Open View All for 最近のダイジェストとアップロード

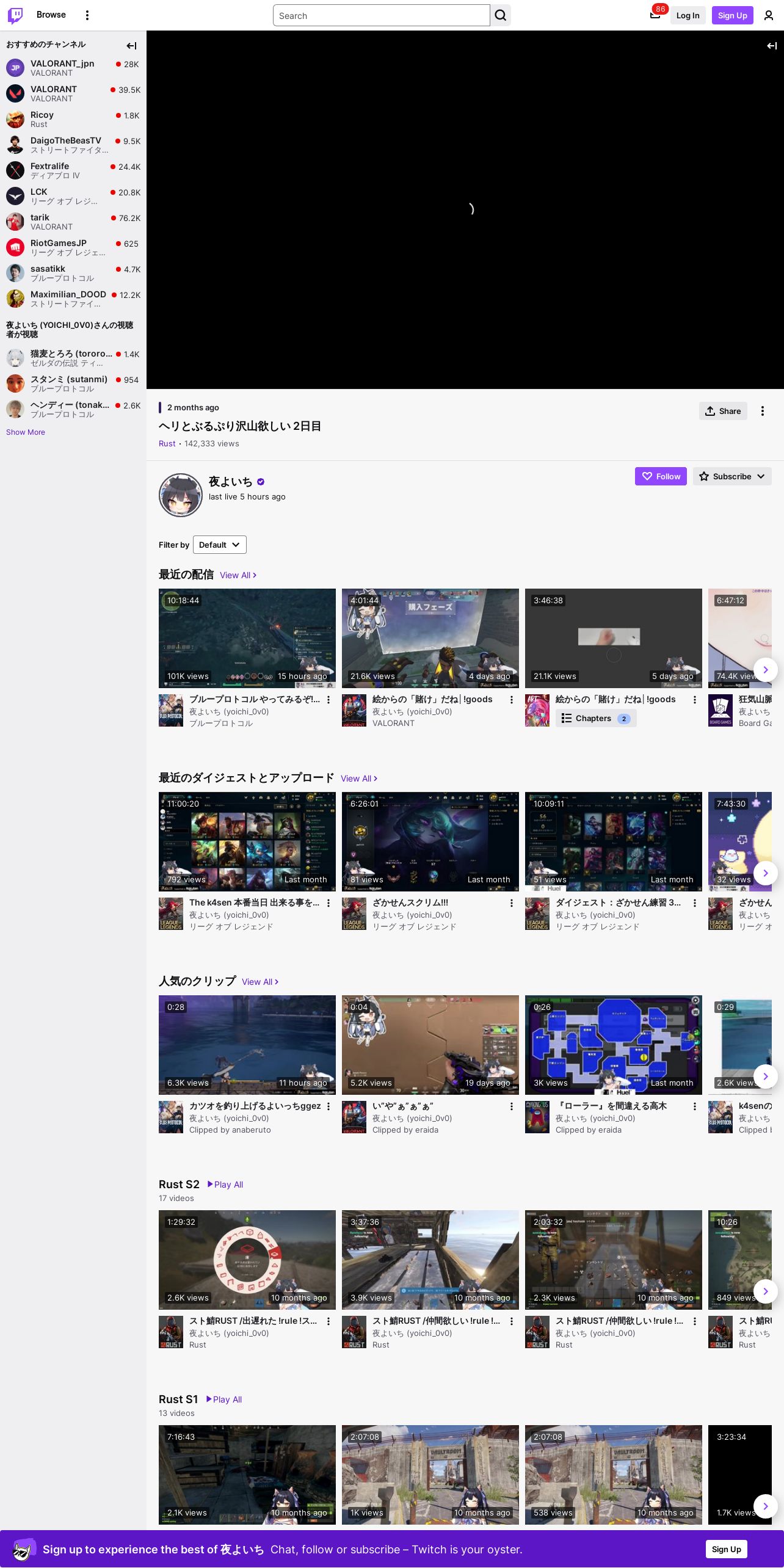pyautogui.click(x=359, y=779)
